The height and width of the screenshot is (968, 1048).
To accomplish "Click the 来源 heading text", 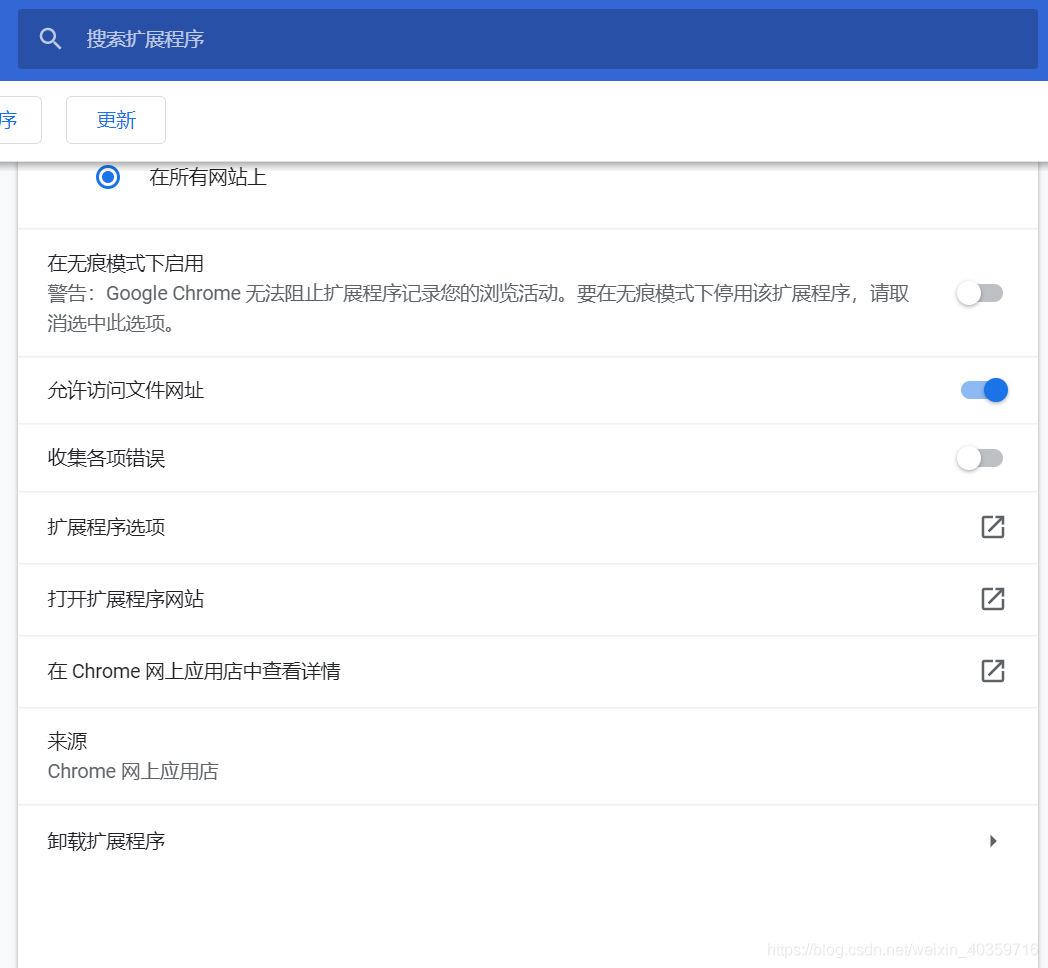I will [x=68, y=741].
